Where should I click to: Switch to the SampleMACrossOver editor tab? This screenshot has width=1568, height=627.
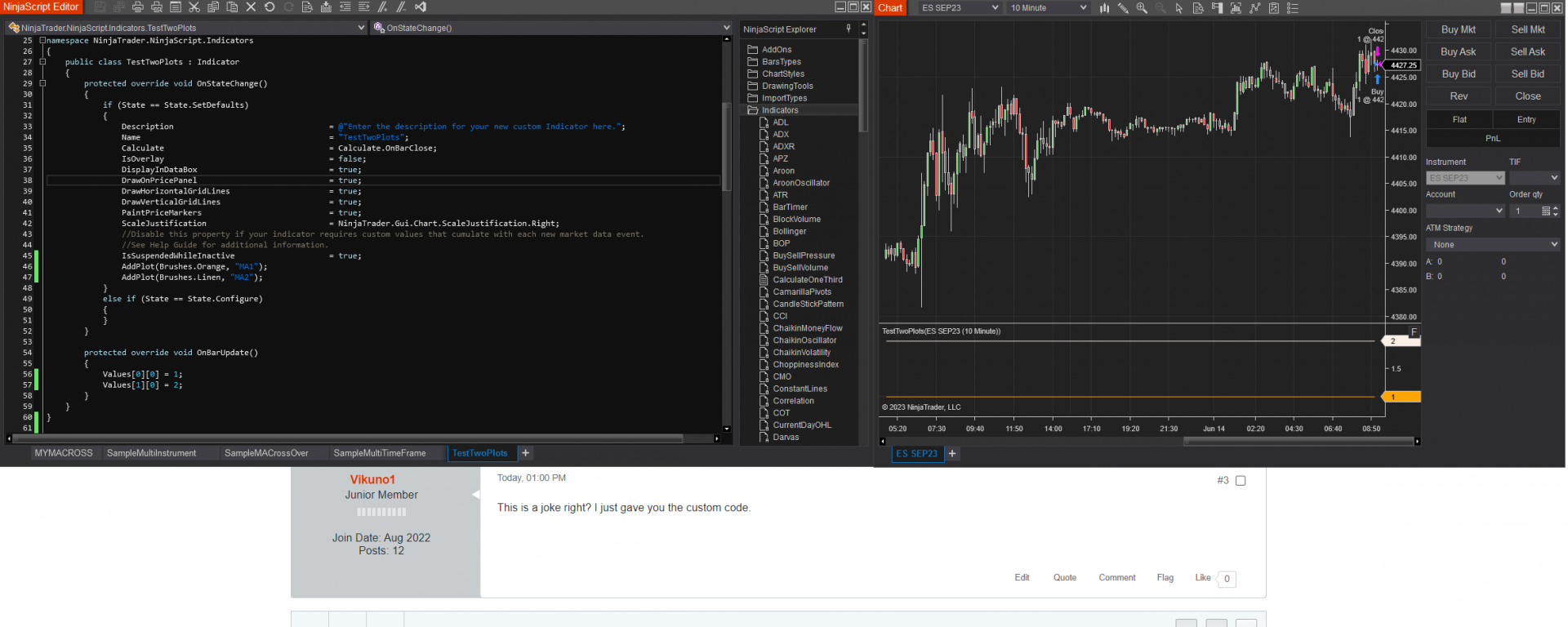(266, 453)
